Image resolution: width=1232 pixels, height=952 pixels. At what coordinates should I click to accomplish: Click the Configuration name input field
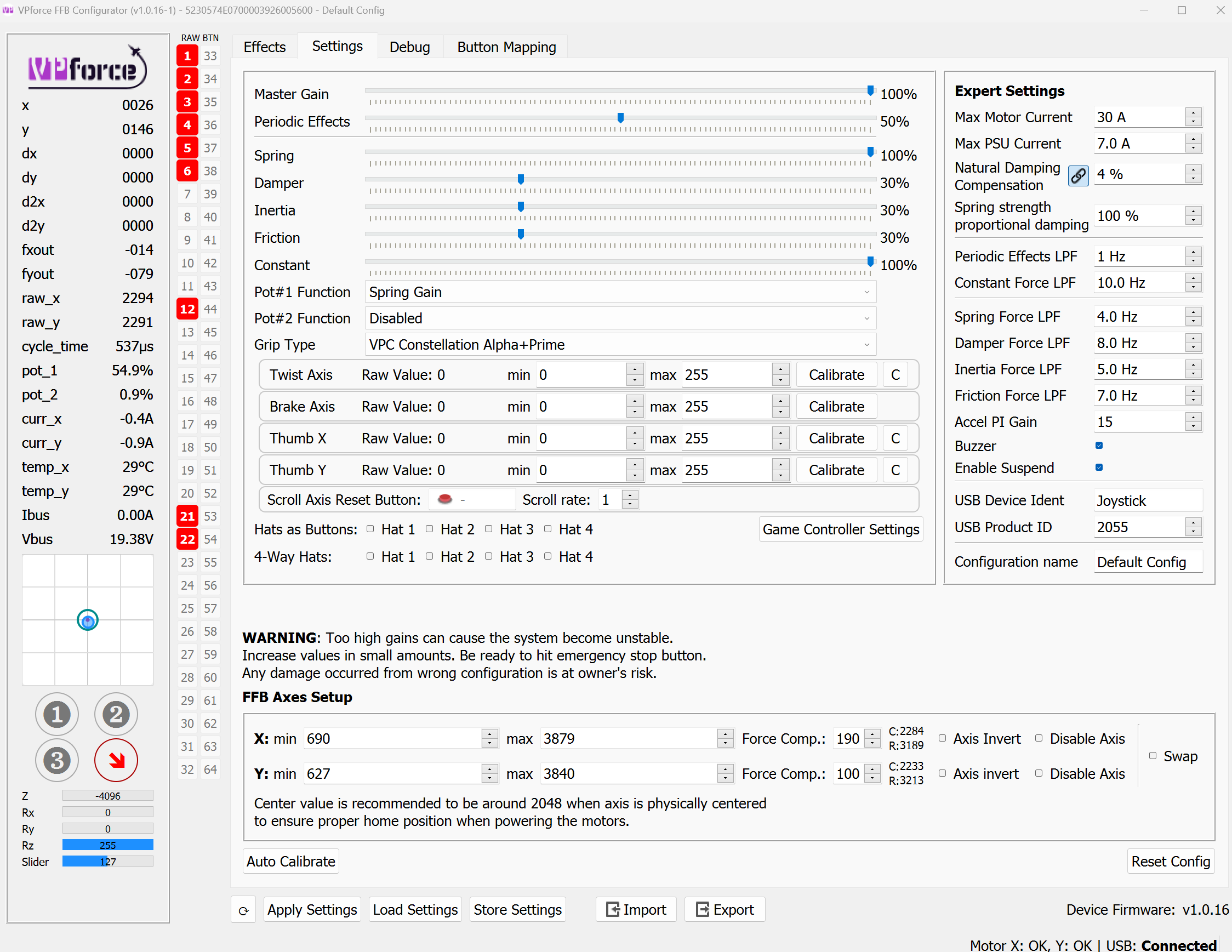pos(1148,562)
